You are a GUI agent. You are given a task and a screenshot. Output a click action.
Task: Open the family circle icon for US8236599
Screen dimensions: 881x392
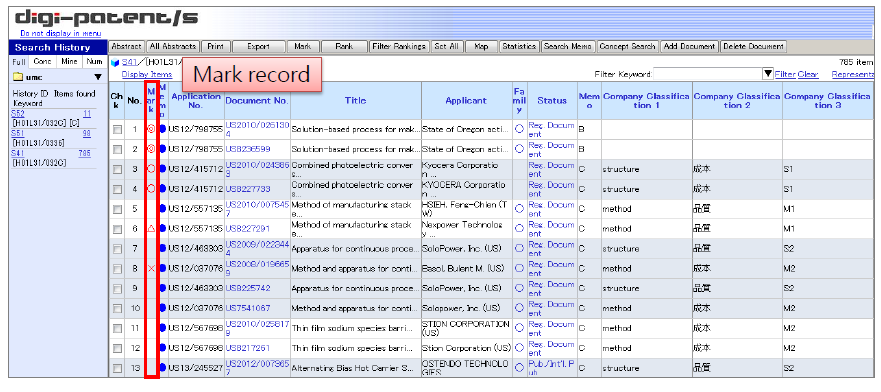click(519, 149)
